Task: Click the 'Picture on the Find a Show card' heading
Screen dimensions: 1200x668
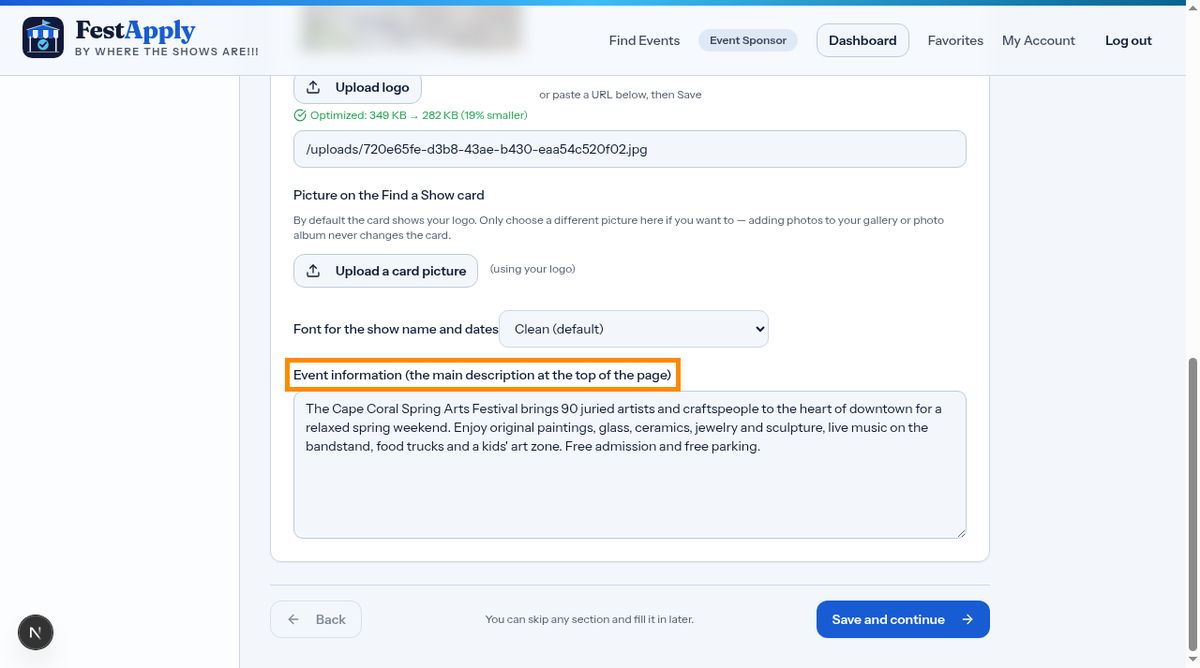Action: pos(389,195)
